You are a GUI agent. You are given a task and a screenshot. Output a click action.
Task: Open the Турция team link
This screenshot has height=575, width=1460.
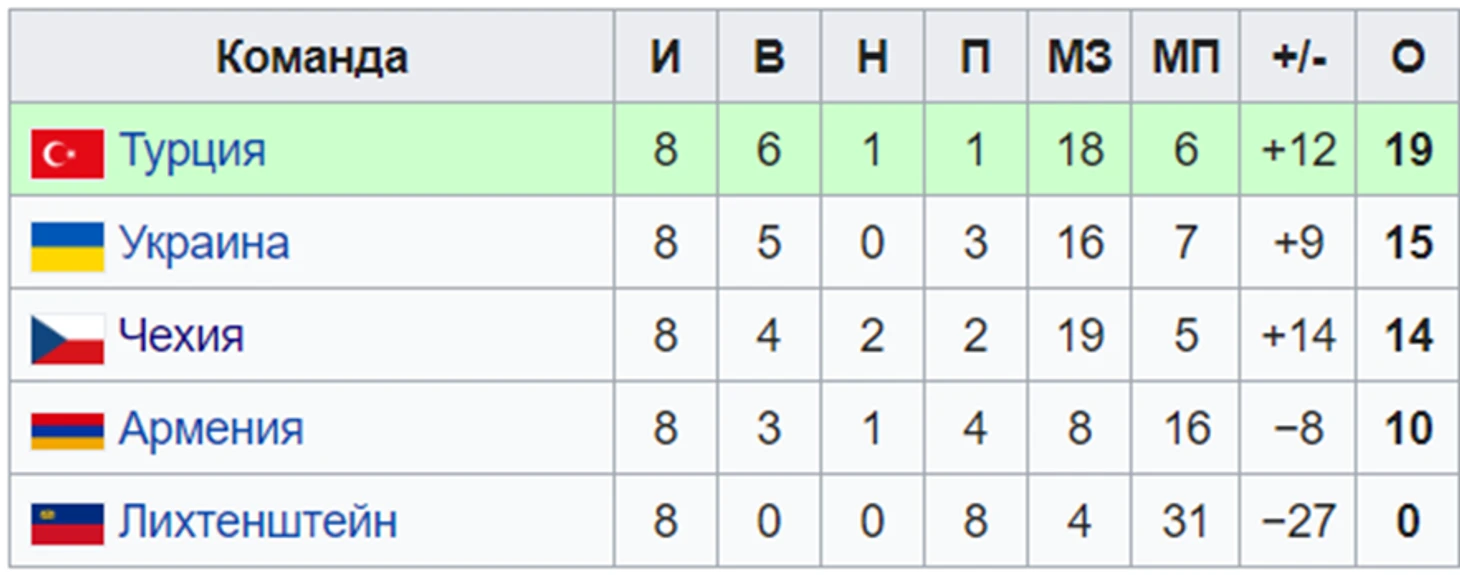pos(192,151)
